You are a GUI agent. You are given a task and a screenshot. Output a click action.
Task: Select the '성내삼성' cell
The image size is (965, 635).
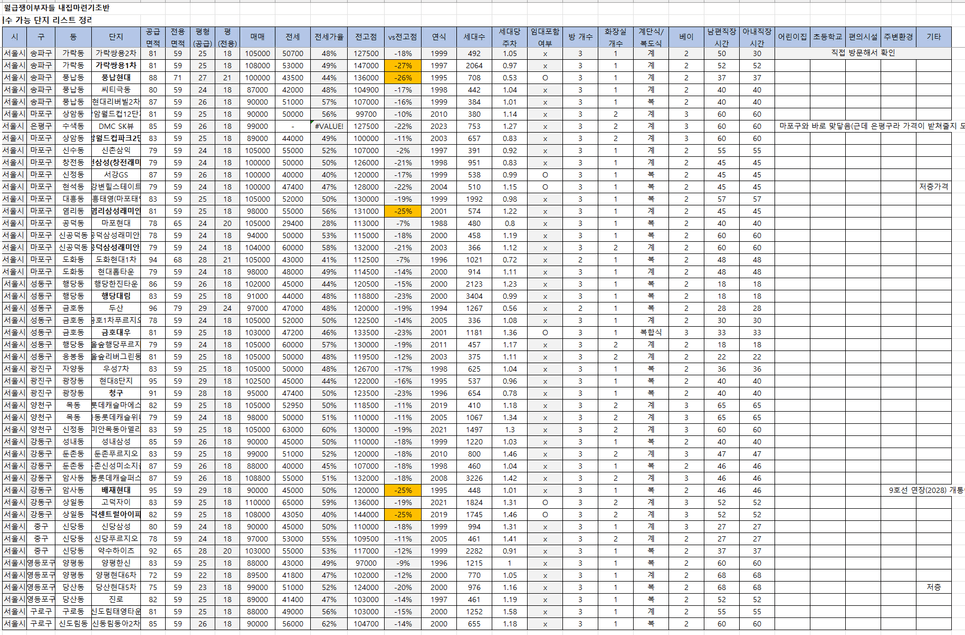(116, 442)
